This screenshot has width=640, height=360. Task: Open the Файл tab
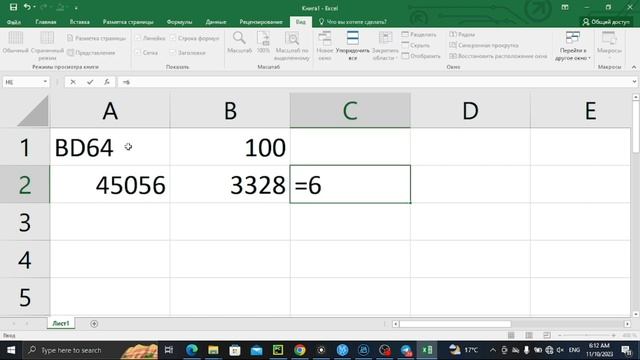coord(13,22)
